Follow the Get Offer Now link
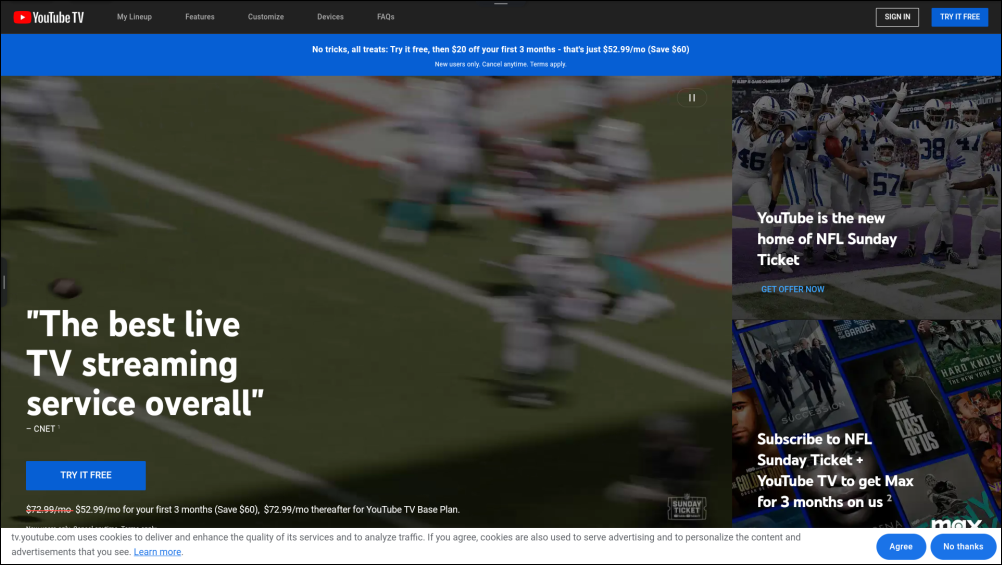The height and width of the screenshot is (565, 1002). (x=793, y=289)
